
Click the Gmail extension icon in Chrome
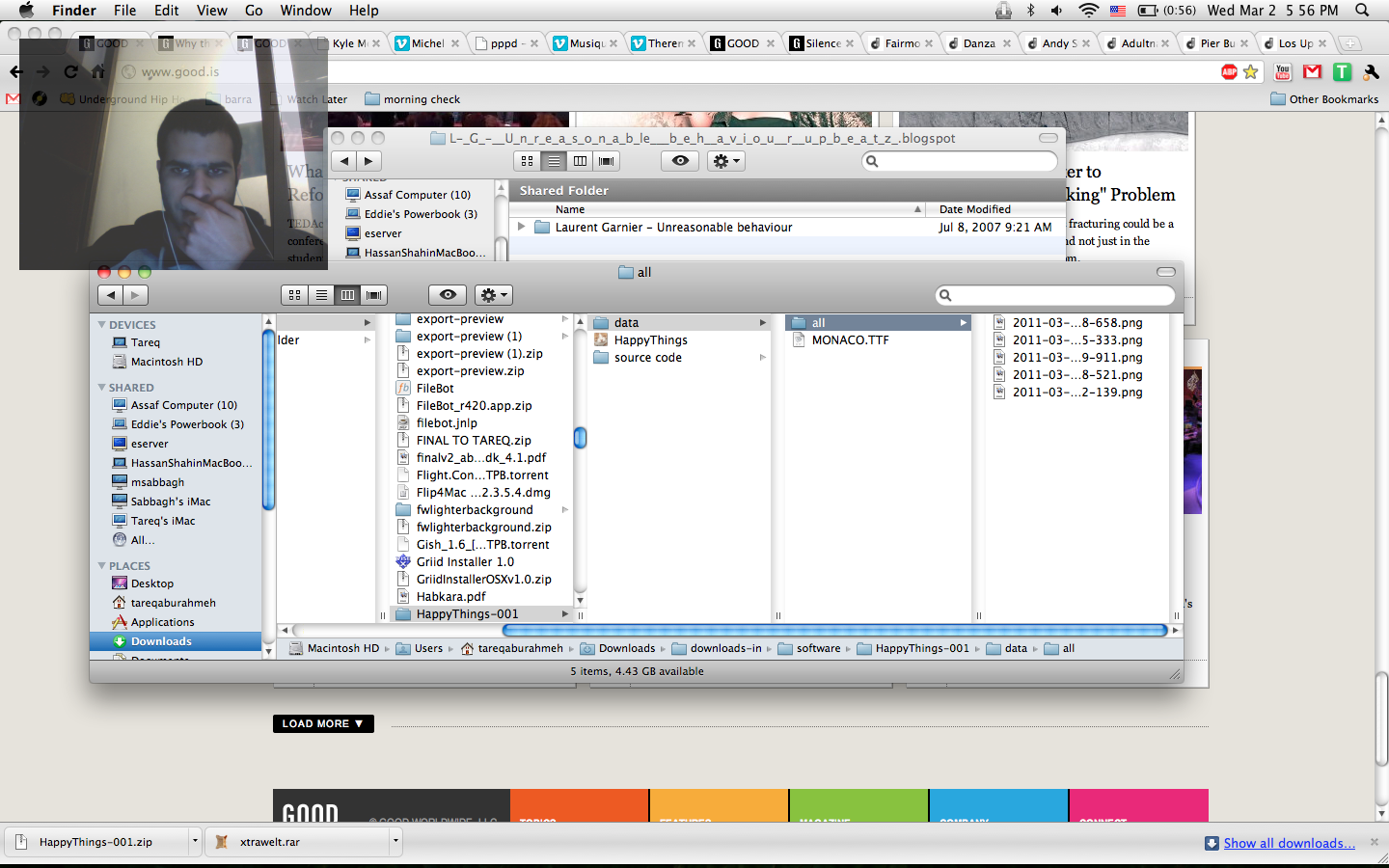point(1312,72)
